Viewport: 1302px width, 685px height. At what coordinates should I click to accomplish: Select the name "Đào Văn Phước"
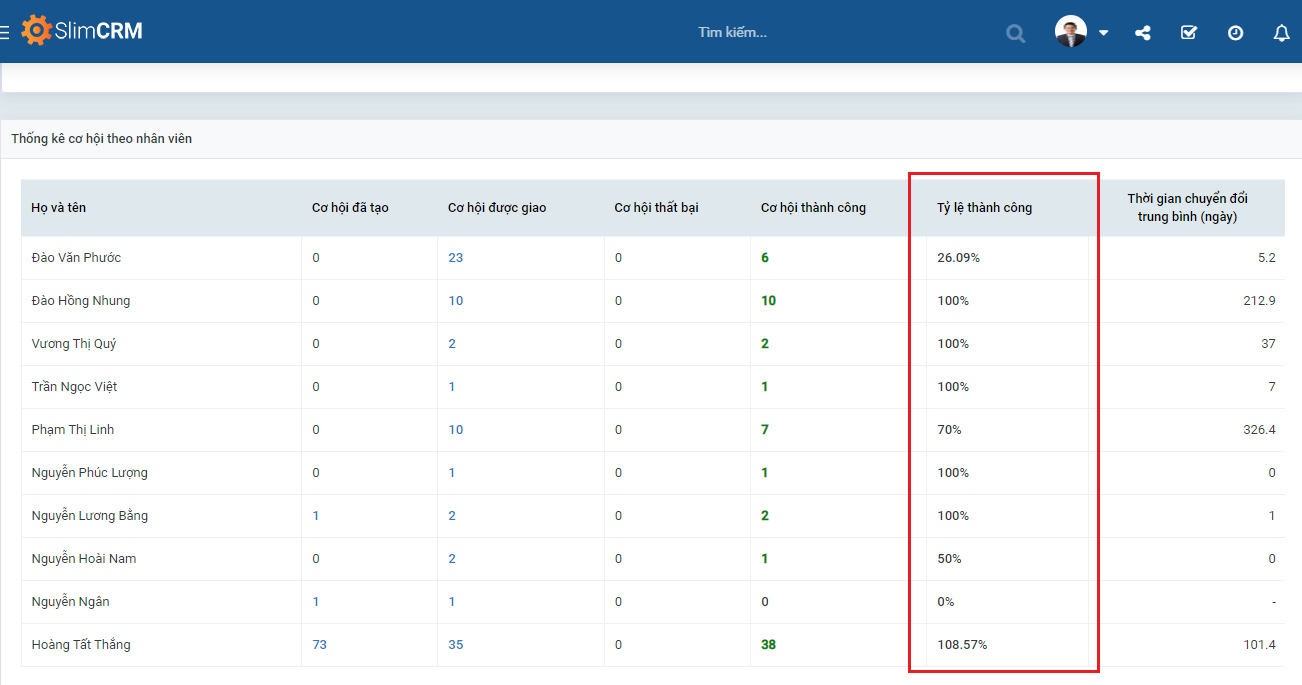[x=76, y=258]
